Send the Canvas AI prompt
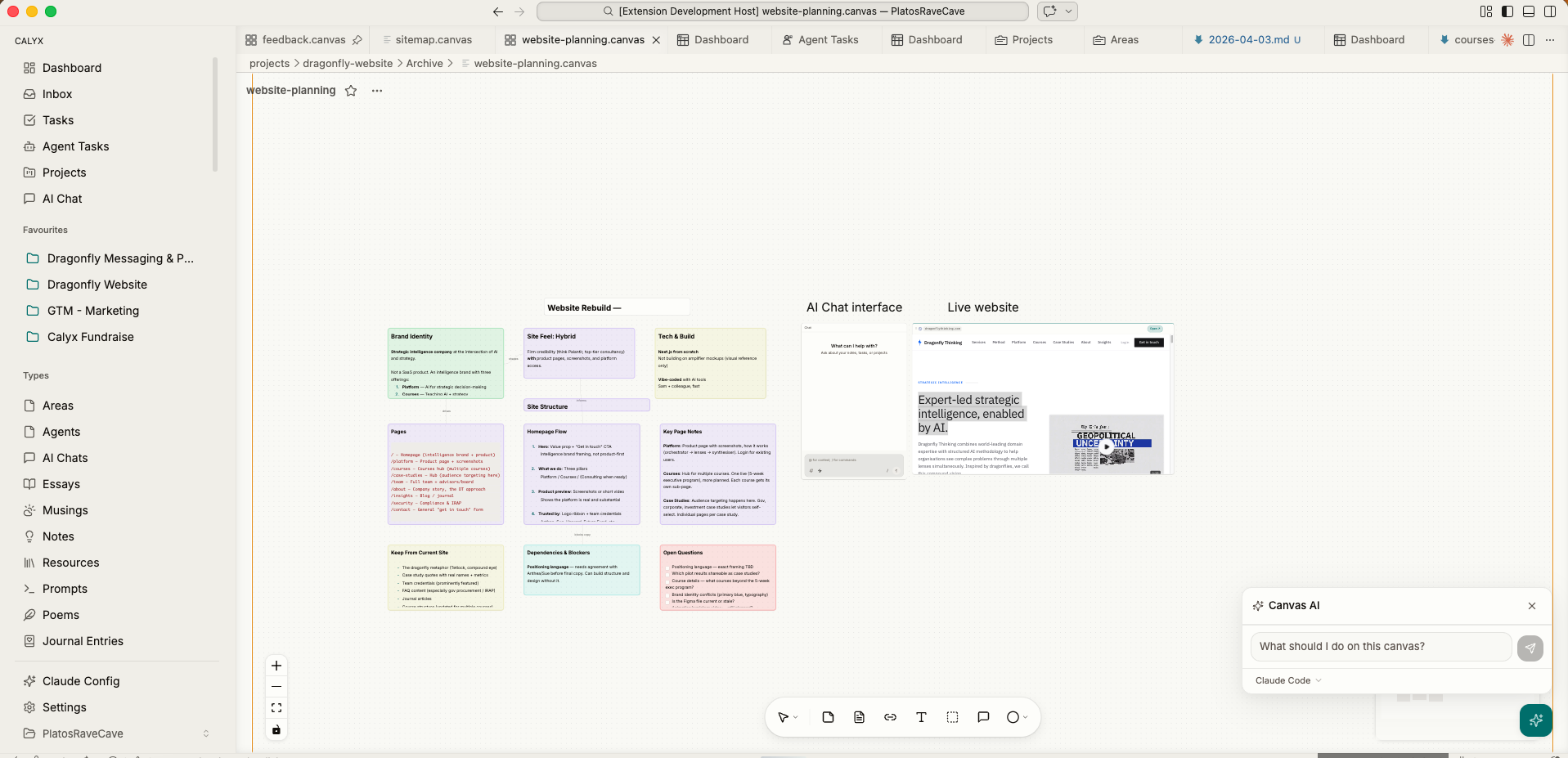This screenshot has height=758, width=1568. tap(1530, 648)
